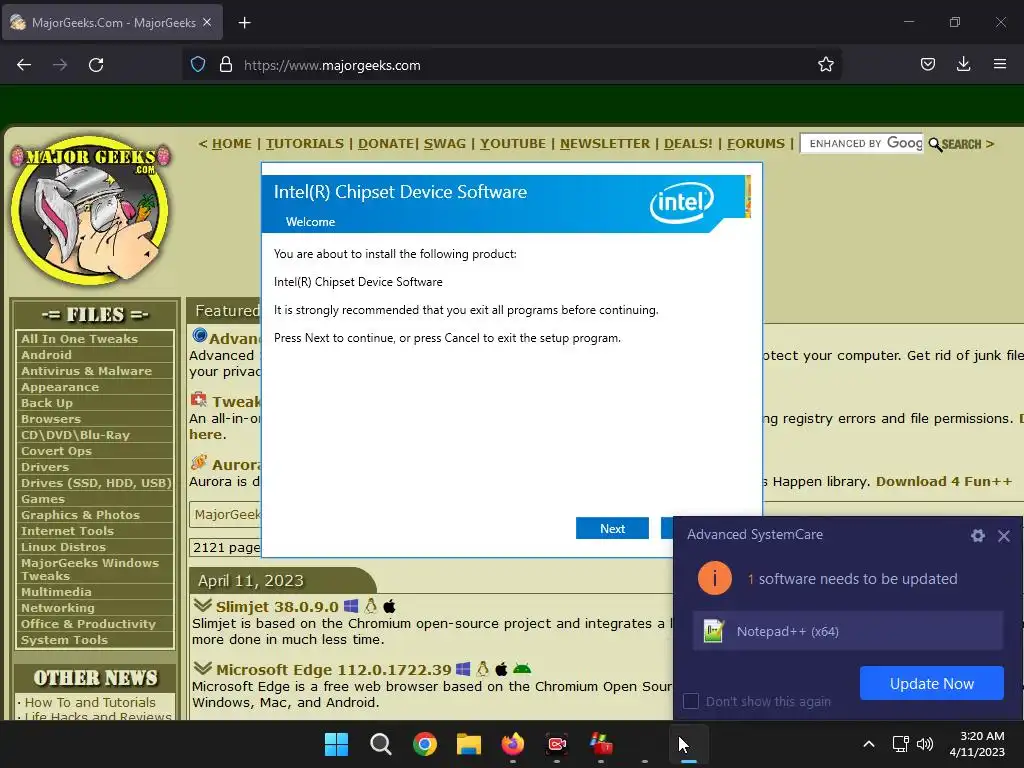Open the FORUMS menu link
Screen dimensions: 1024x768
click(756, 144)
